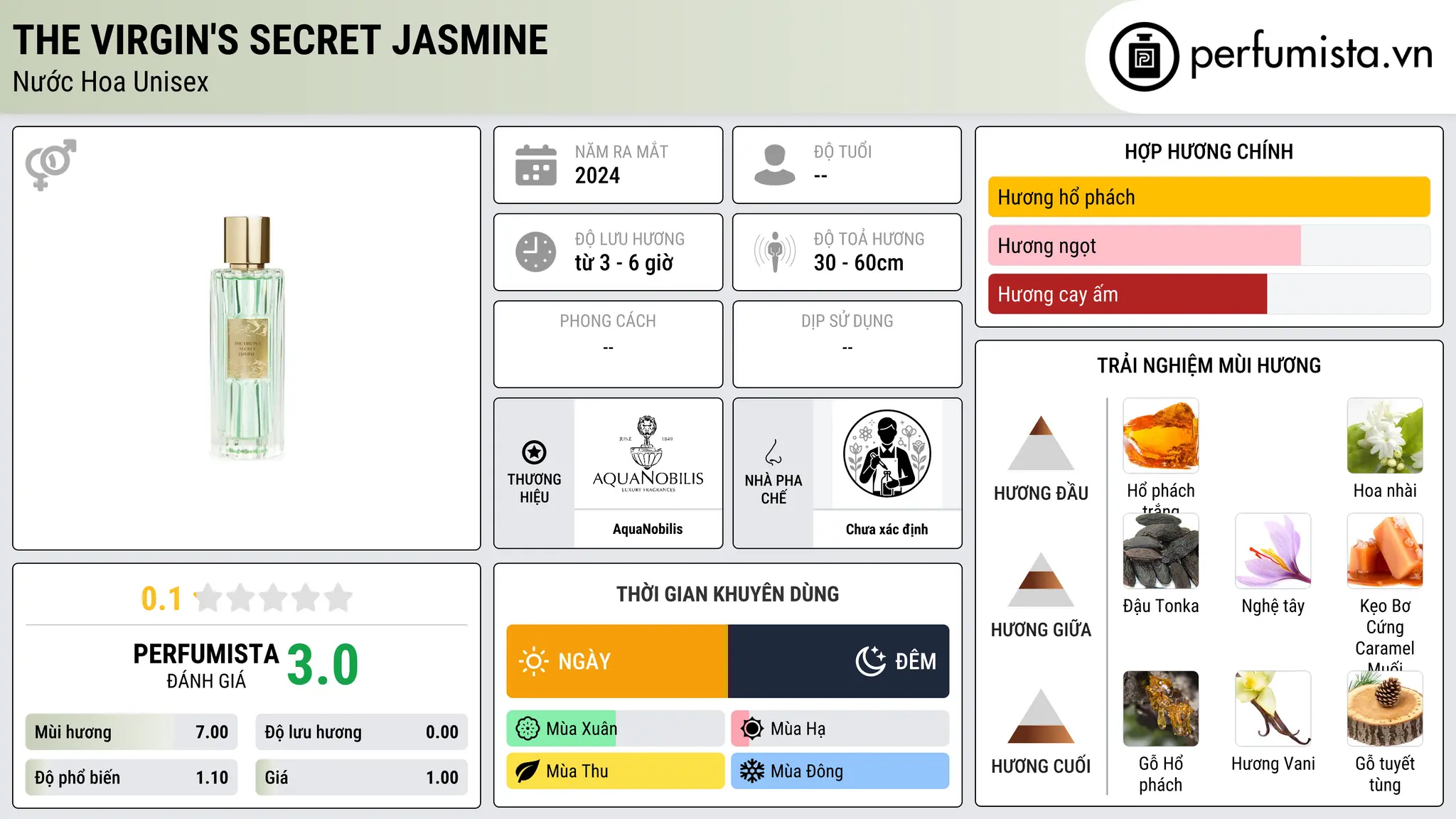Click the AquaNobilis brand name link
Image resolution: width=1456 pixels, height=819 pixels.
pyautogui.click(x=648, y=529)
